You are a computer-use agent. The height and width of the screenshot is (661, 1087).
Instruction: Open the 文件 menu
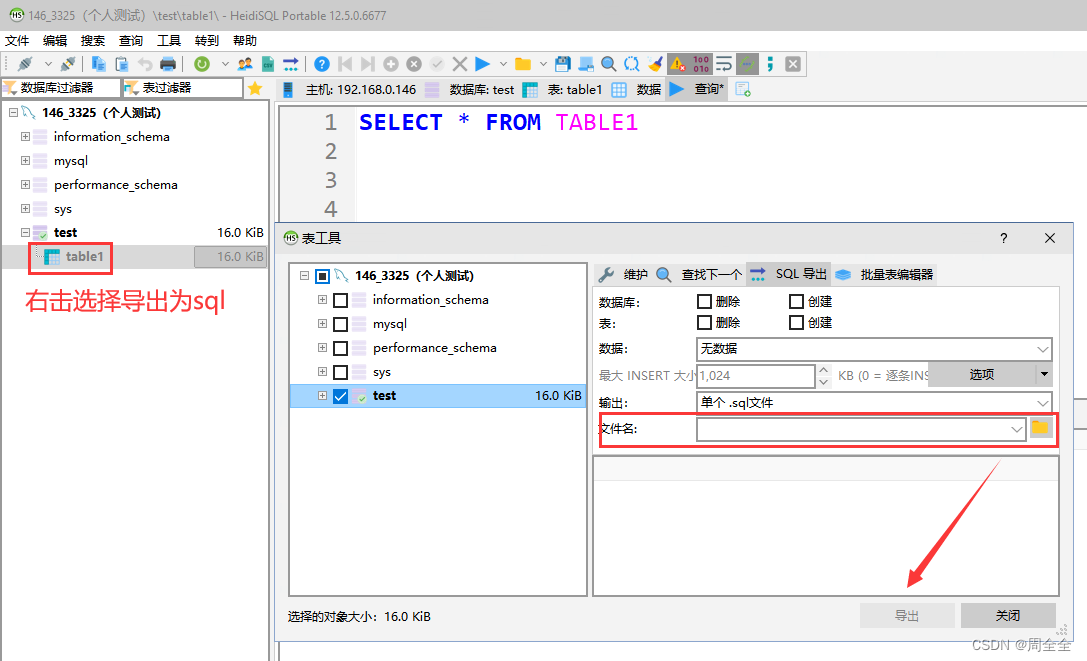pos(17,41)
